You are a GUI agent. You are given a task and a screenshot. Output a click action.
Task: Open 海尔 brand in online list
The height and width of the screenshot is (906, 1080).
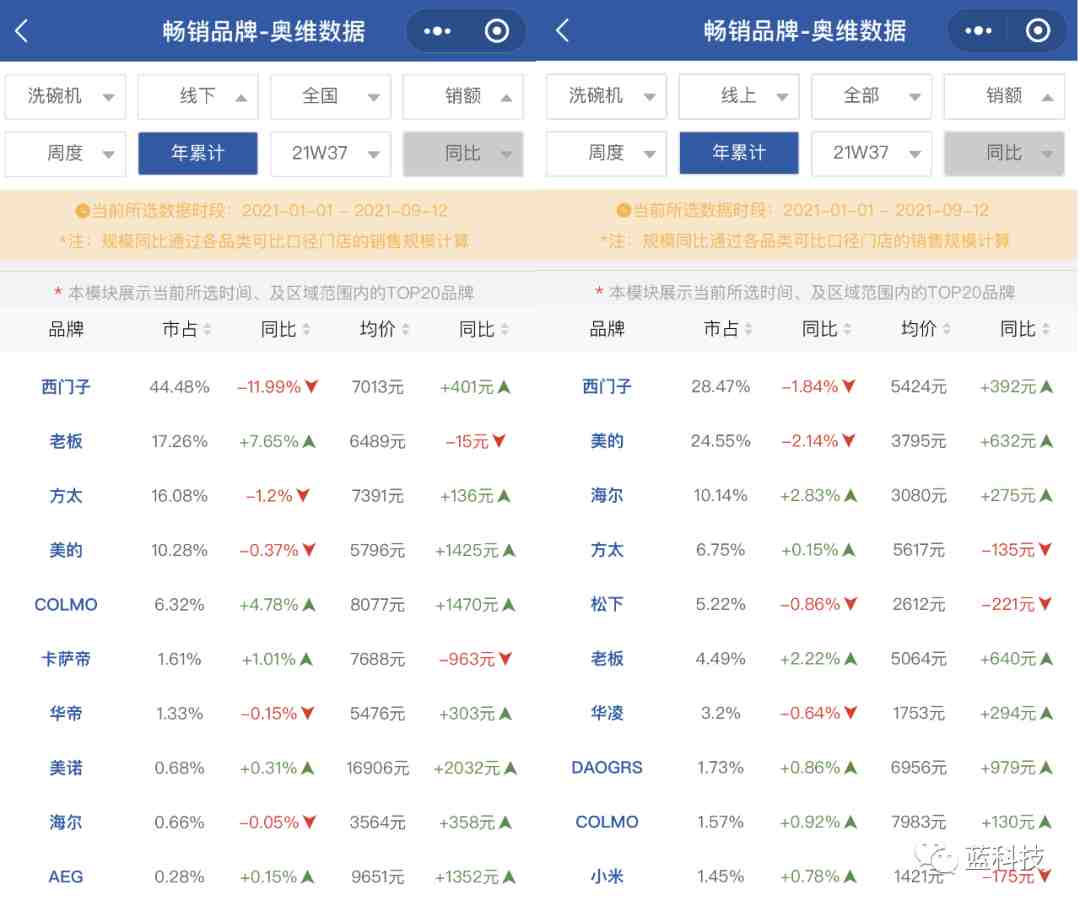point(607,496)
